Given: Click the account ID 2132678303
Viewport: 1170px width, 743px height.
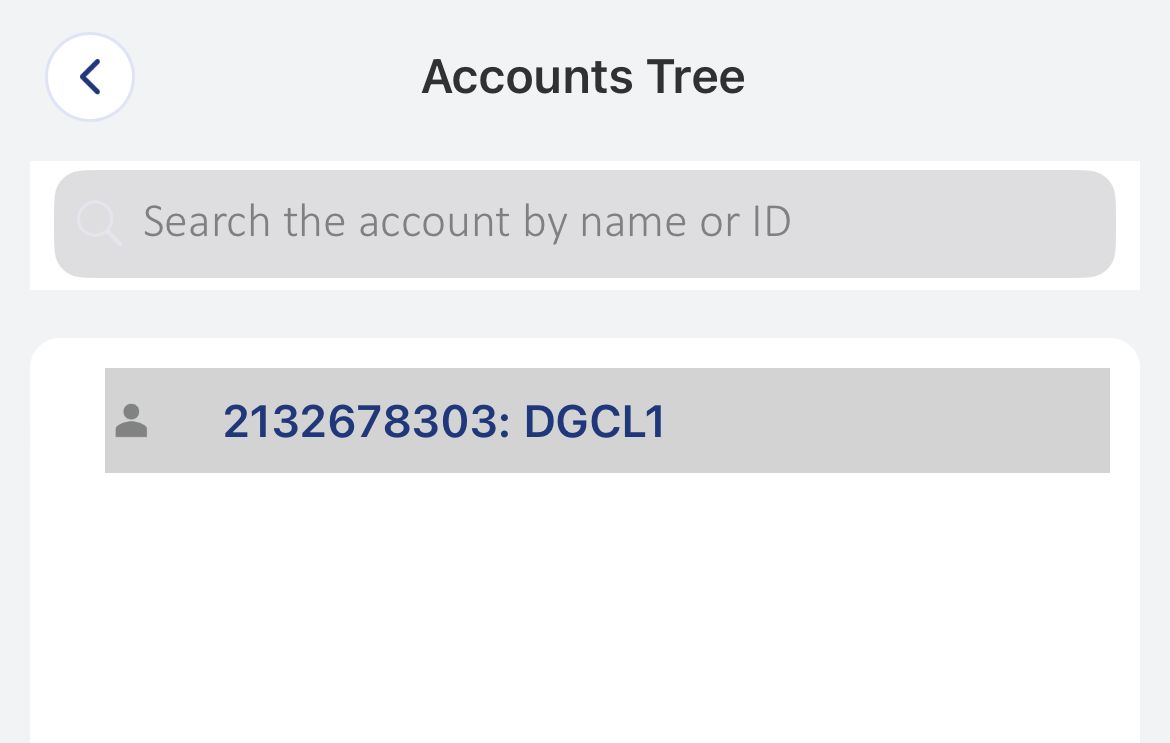Looking at the screenshot, I should [x=358, y=422].
